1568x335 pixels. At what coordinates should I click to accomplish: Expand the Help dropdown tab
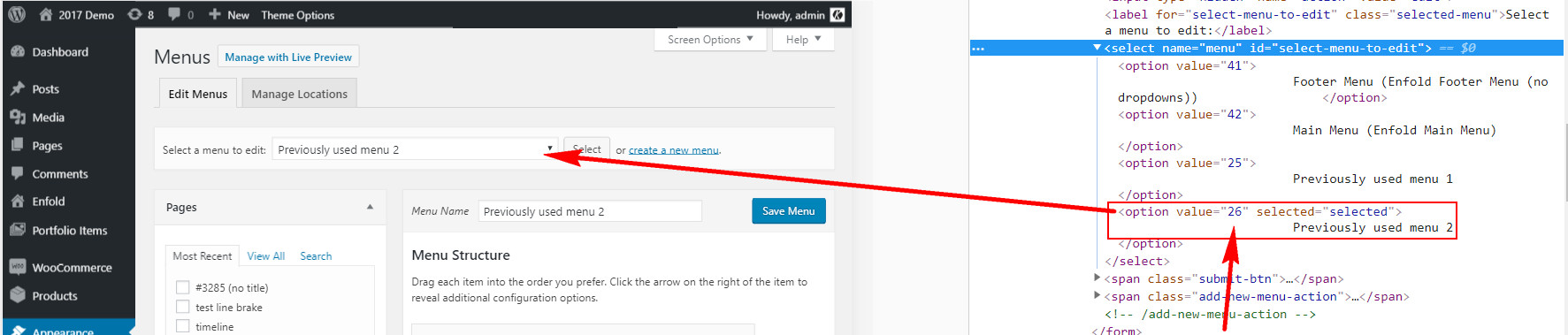[803, 40]
